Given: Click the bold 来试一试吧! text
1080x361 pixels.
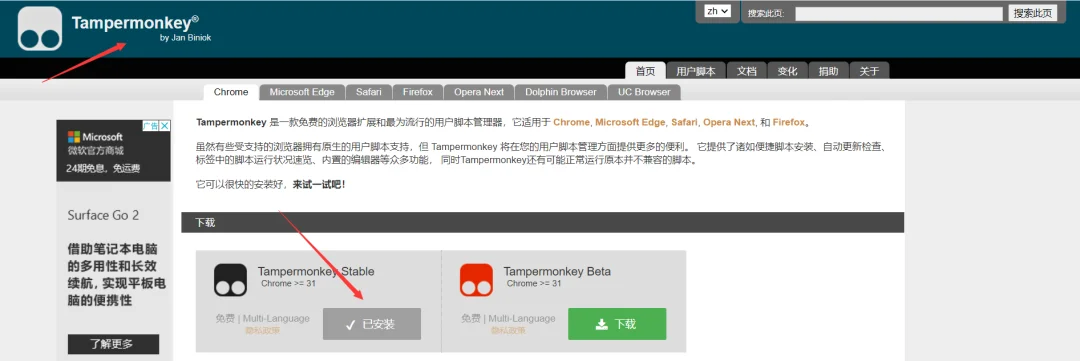Looking at the screenshot, I should (x=319, y=185).
